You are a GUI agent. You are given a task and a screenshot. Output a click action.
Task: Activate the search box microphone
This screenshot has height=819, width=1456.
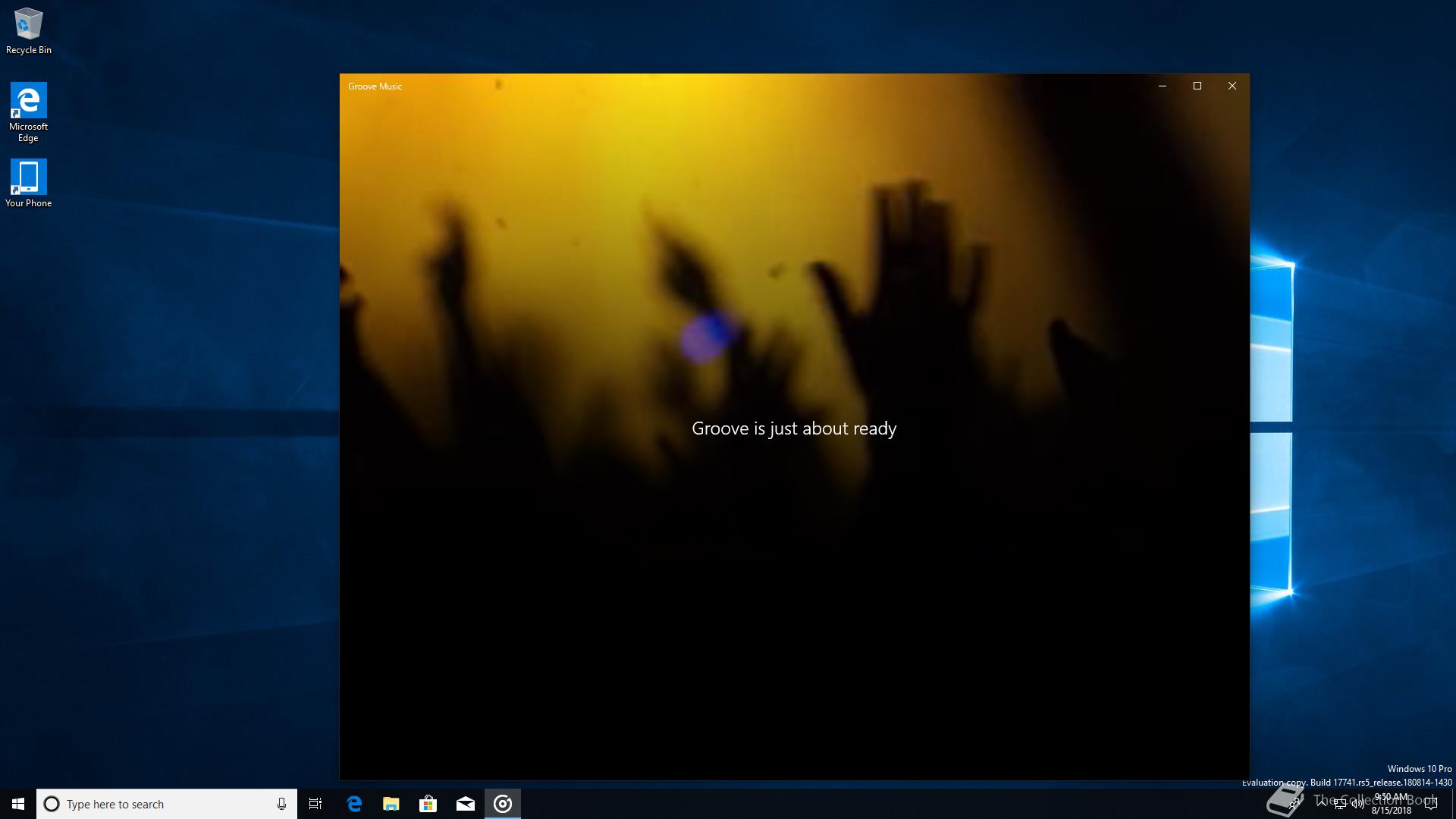point(281,804)
